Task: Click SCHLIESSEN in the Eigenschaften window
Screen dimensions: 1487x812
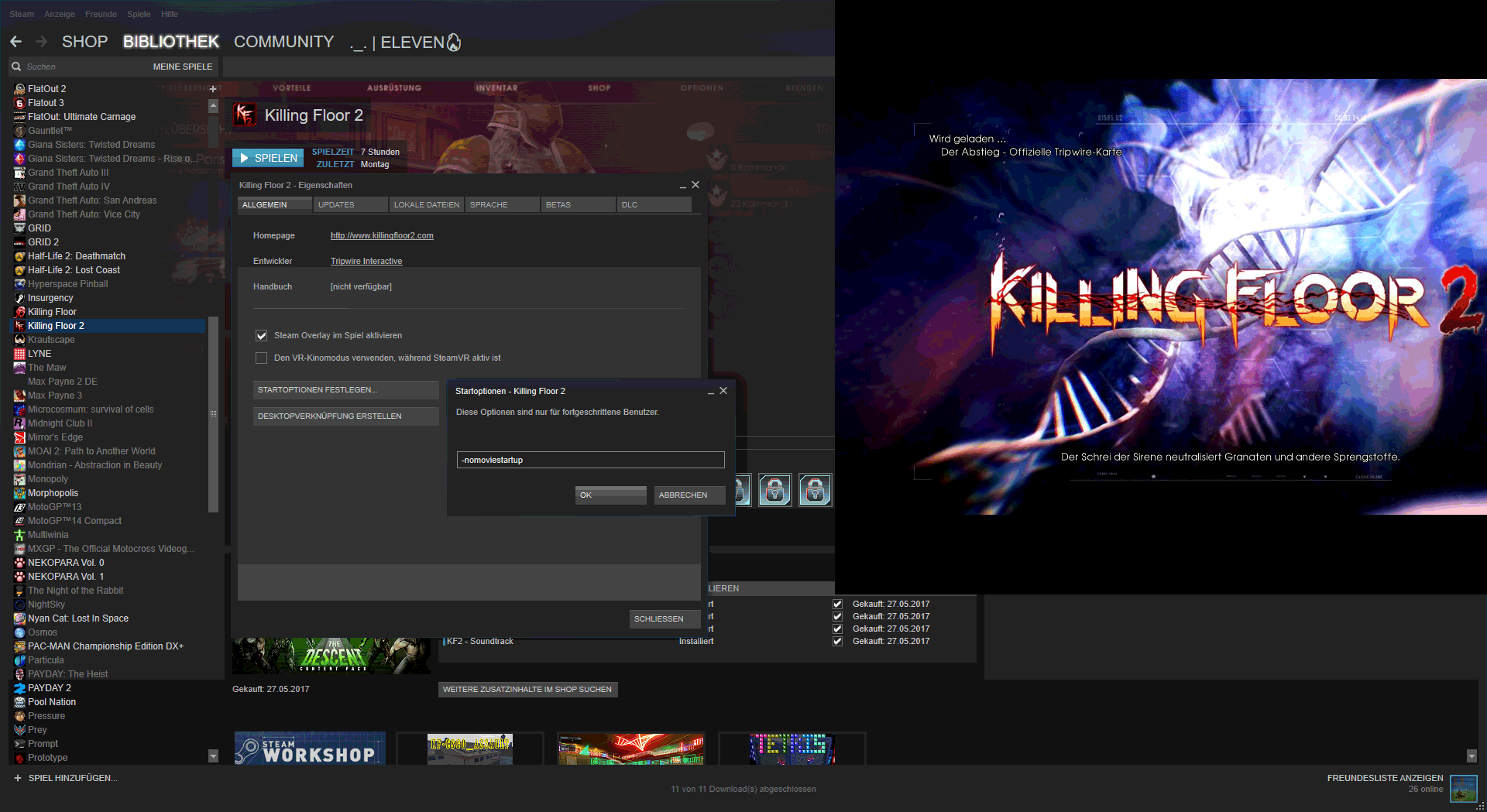Action: point(665,619)
